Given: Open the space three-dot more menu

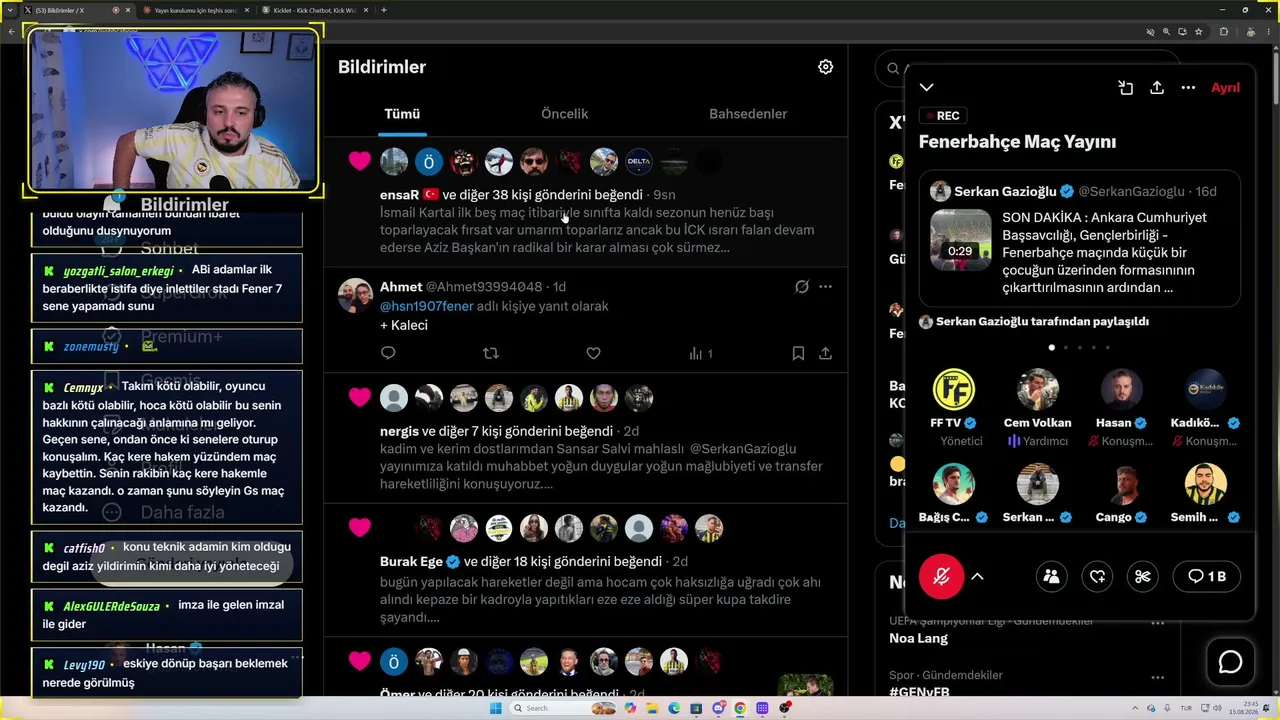Looking at the screenshot, I should (1188, 88).
